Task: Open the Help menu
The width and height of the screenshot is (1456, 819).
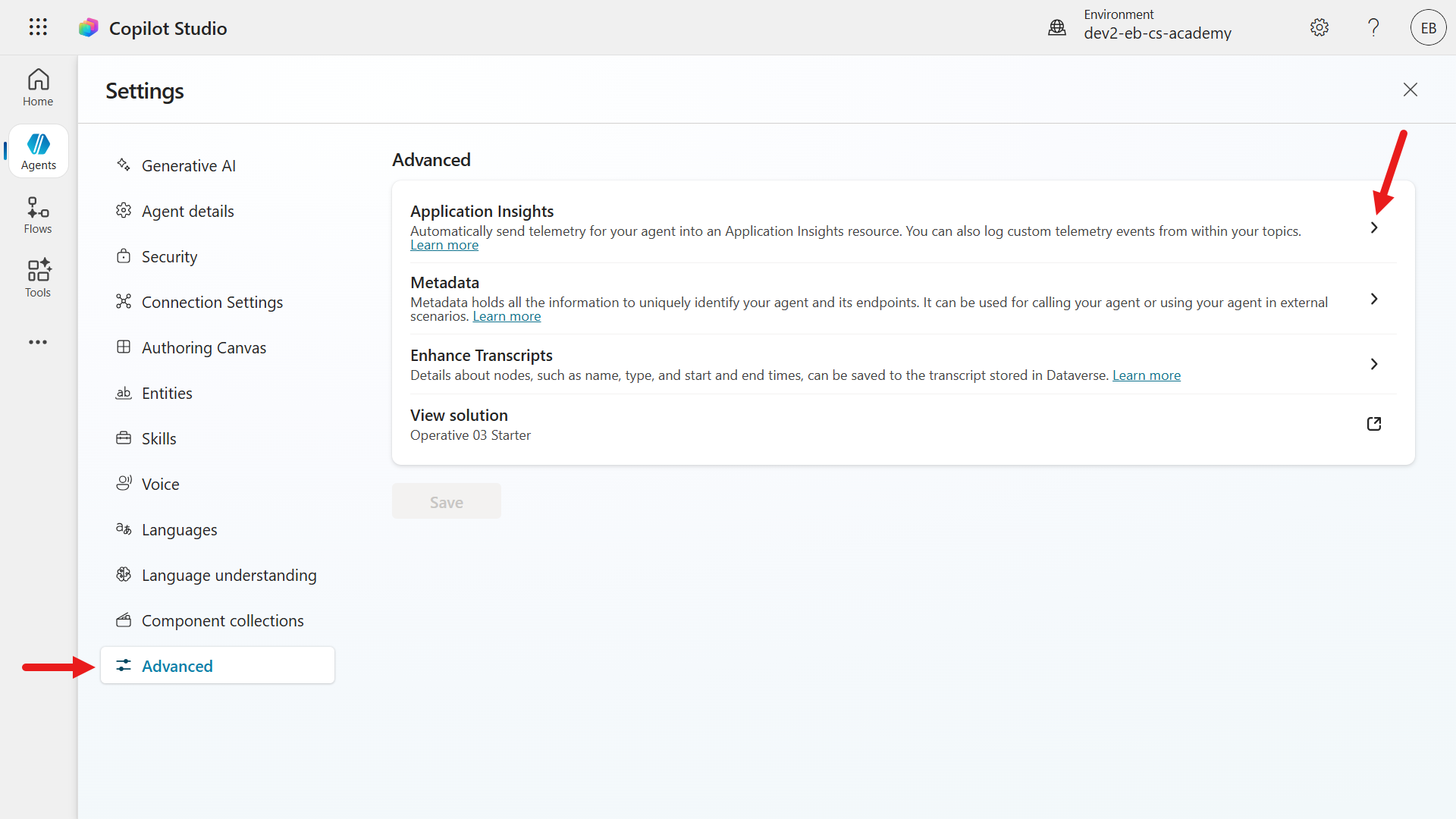Action: pos(1373,27)
